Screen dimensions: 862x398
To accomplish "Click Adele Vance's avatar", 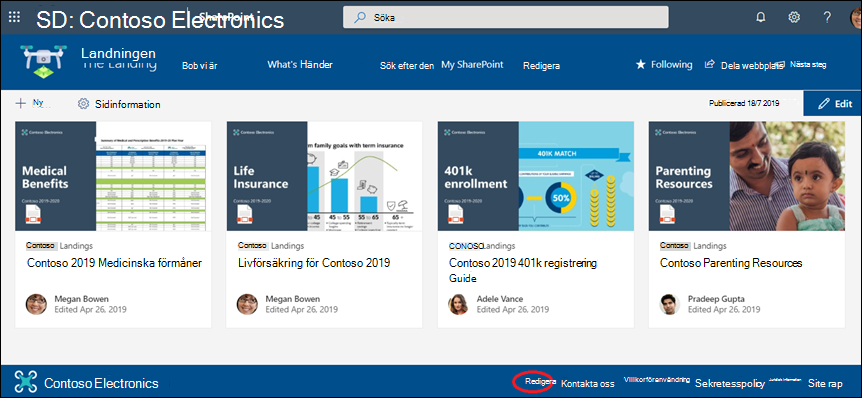I will pyautogui.click(x=458, y=304).
